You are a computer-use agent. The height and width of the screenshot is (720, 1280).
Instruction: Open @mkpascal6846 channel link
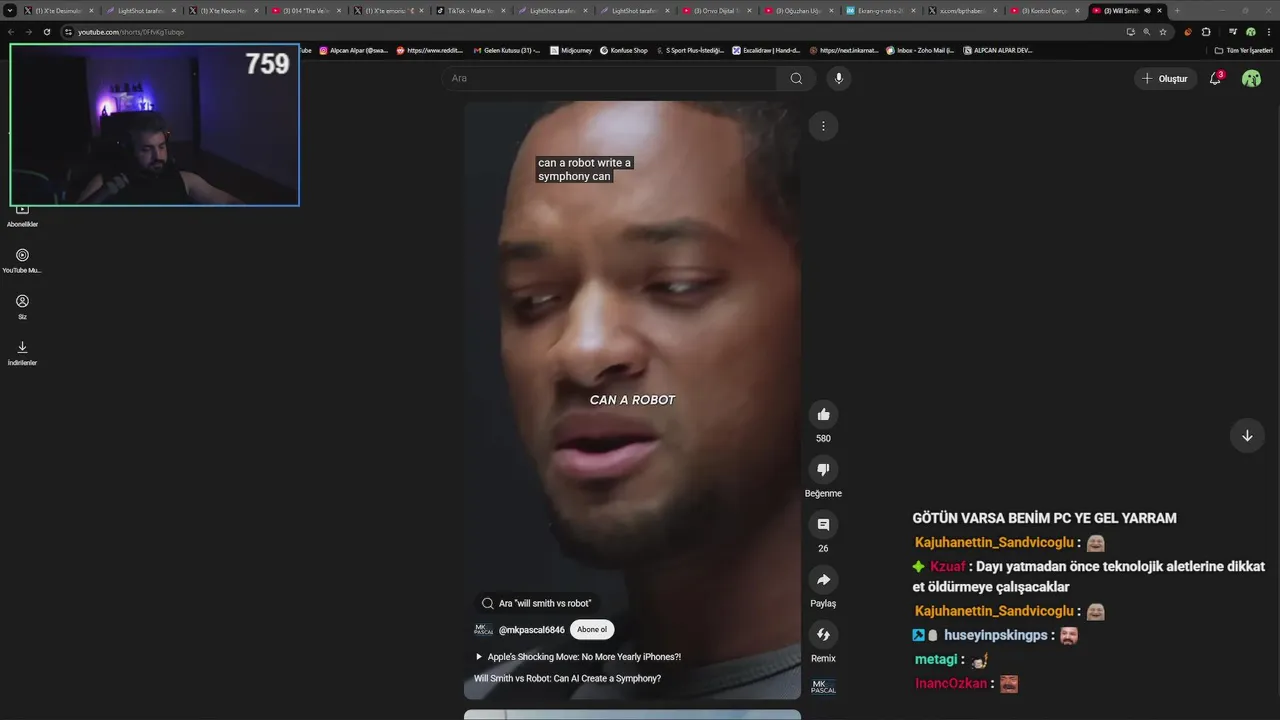[531, 630]
